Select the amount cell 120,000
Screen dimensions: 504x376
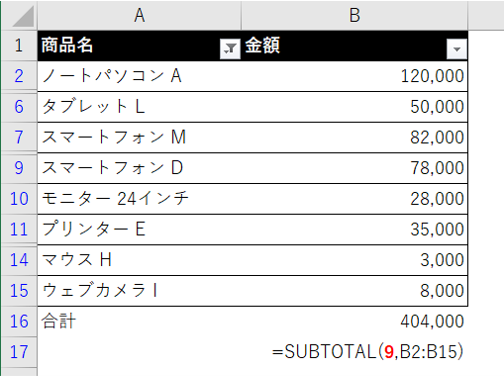pyautogui.click(x=354, y=76)
